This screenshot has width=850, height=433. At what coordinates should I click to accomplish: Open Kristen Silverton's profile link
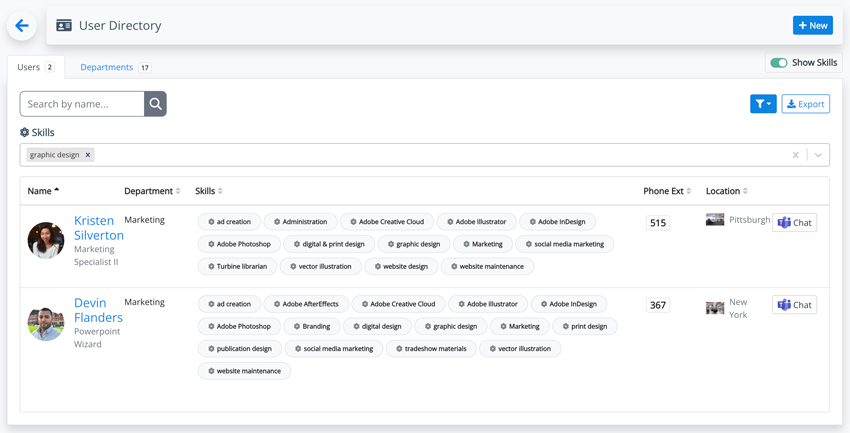point(98,228)
